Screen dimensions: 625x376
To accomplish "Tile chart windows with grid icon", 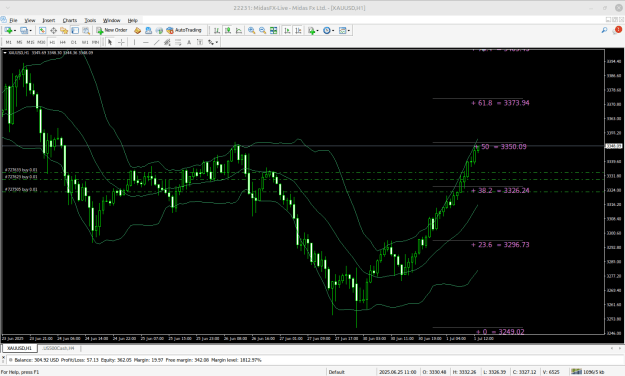I will (273, 30).
